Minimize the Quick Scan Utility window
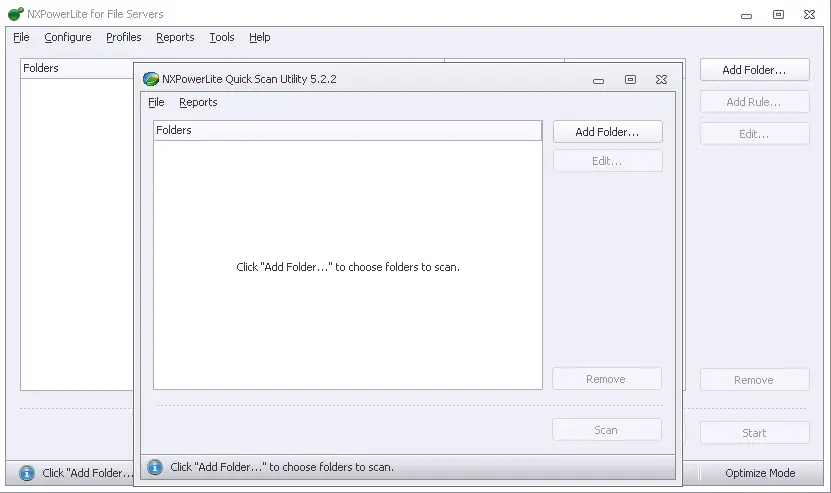The image size is (831, 493). point(598,81)
